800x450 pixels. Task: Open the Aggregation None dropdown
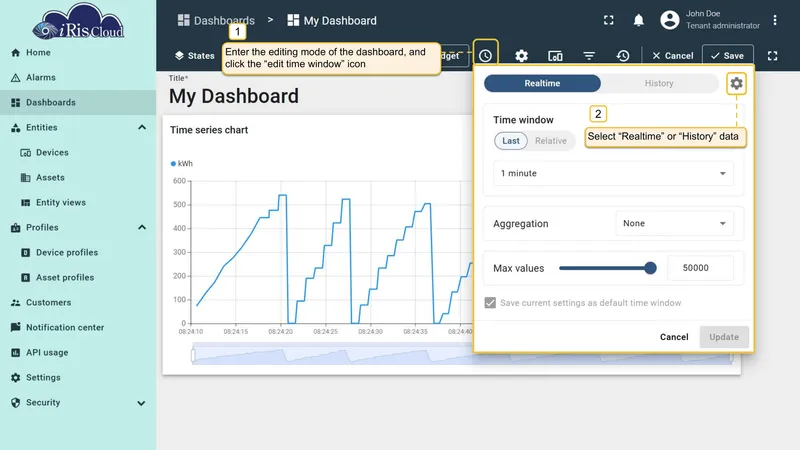[674, 223]
